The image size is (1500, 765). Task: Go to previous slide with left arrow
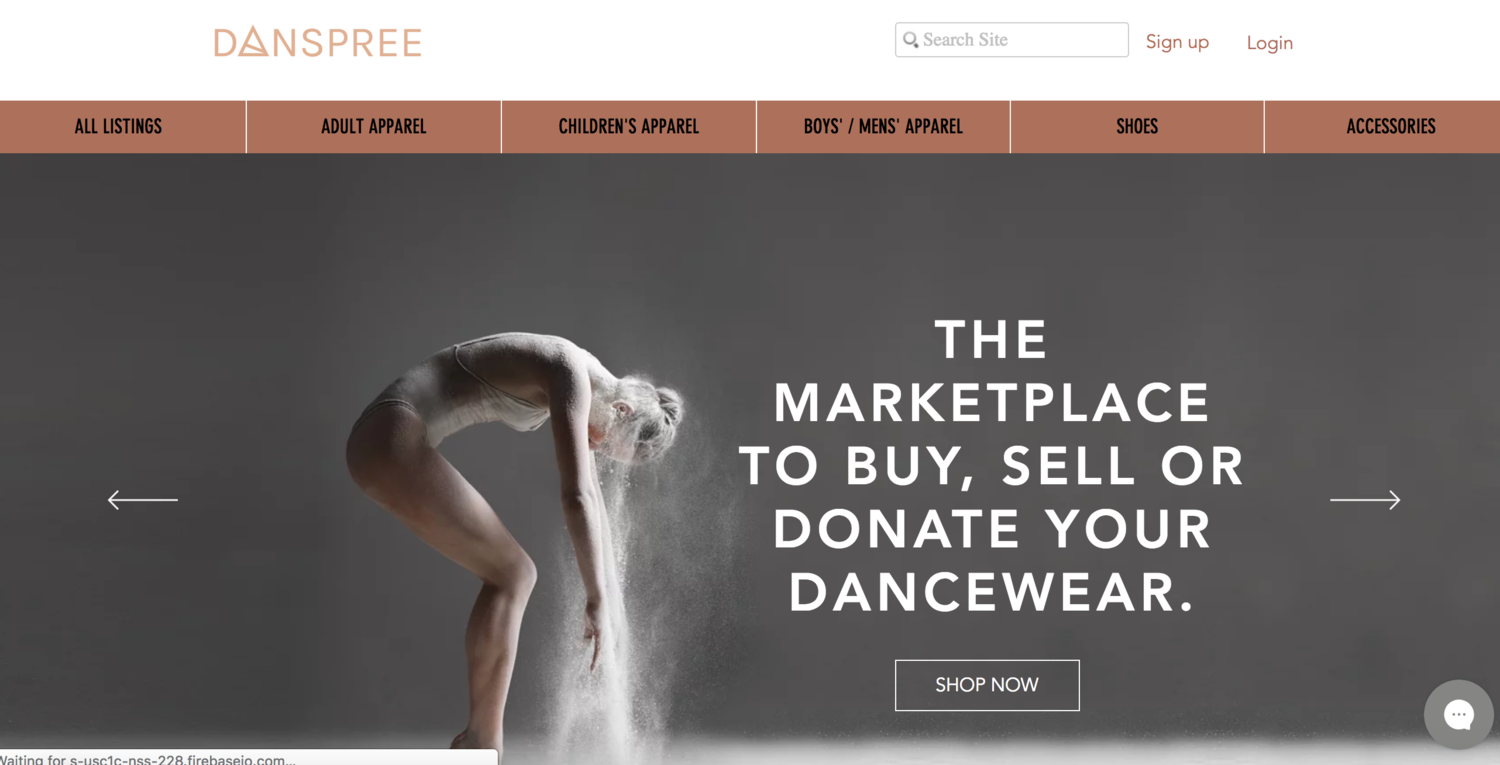(x=143, y=499)
